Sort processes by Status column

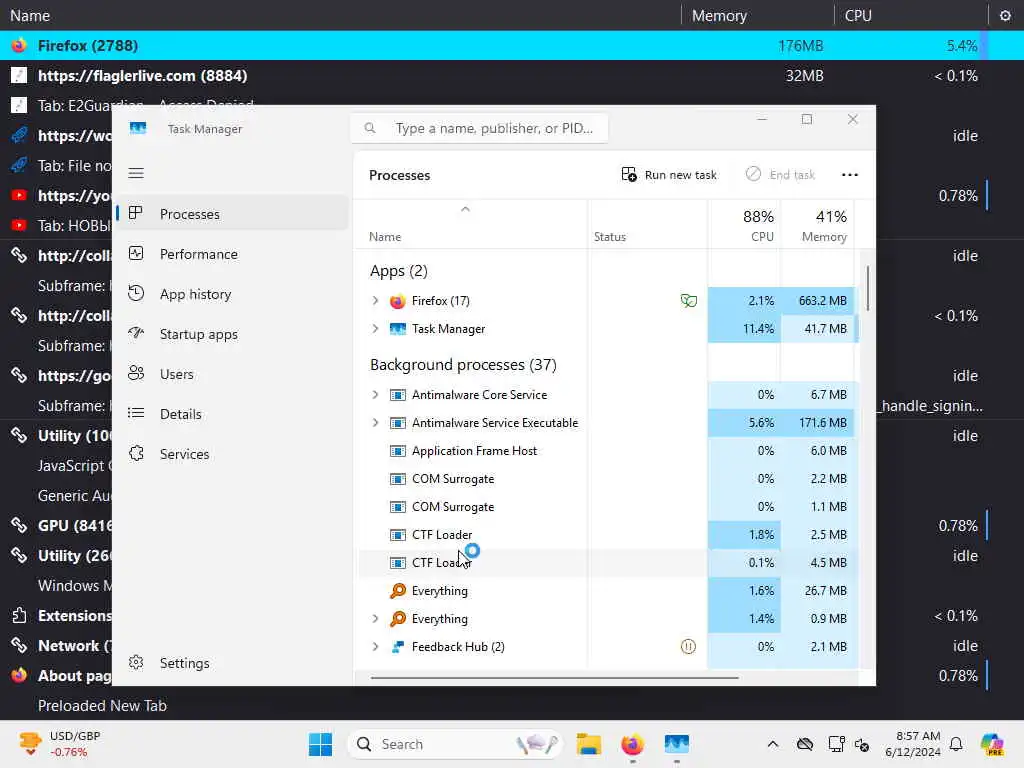pos(647,225)
